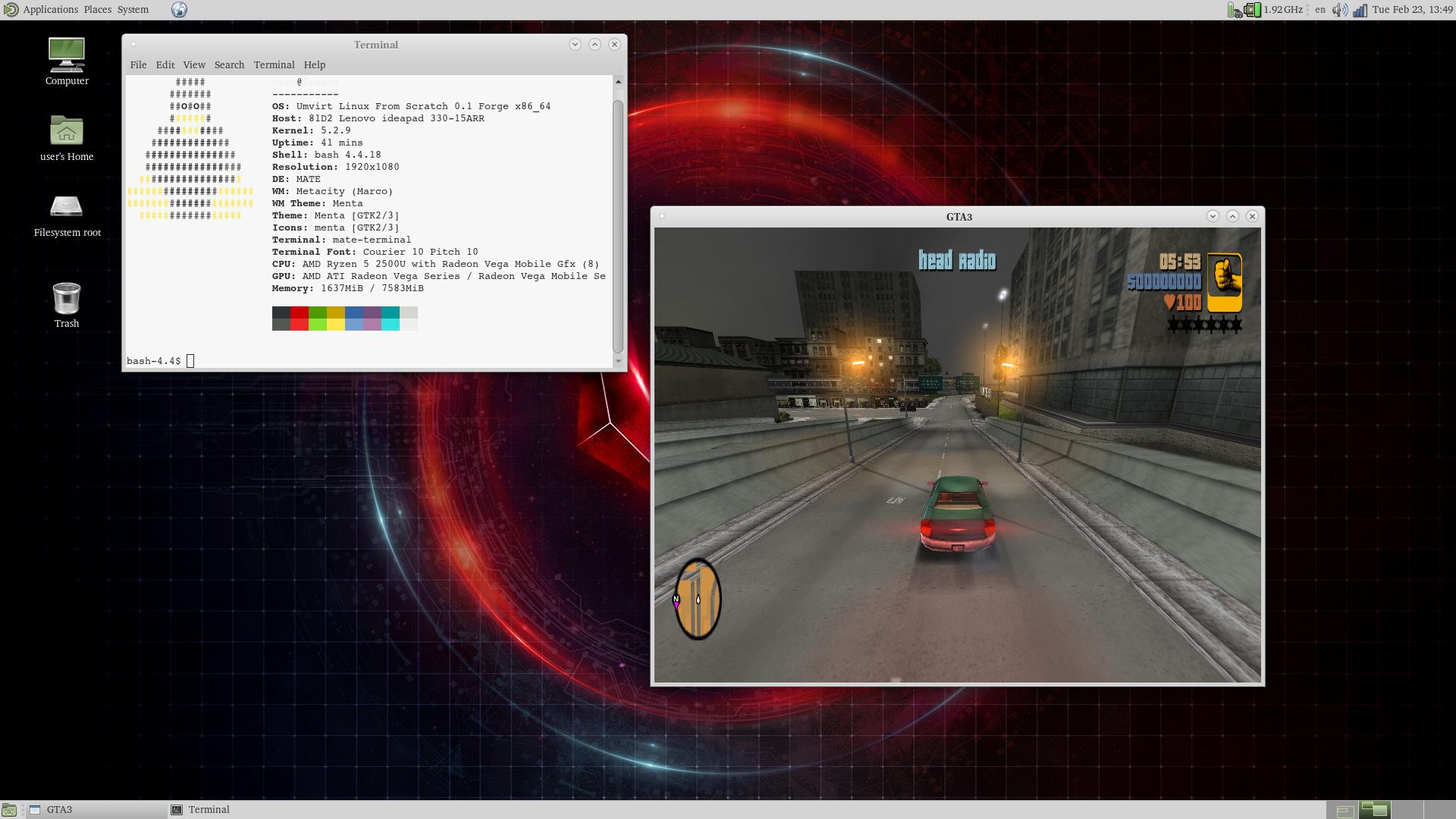Open the clock showing Tue Feb 23
The height and width of the screenshot is (819, 1456).
(1411, 10)
